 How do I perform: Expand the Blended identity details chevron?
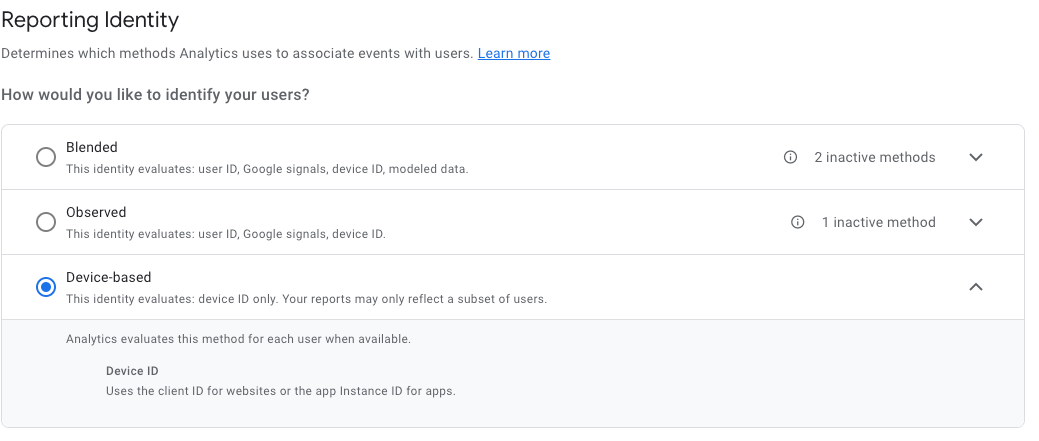[976, 157]
